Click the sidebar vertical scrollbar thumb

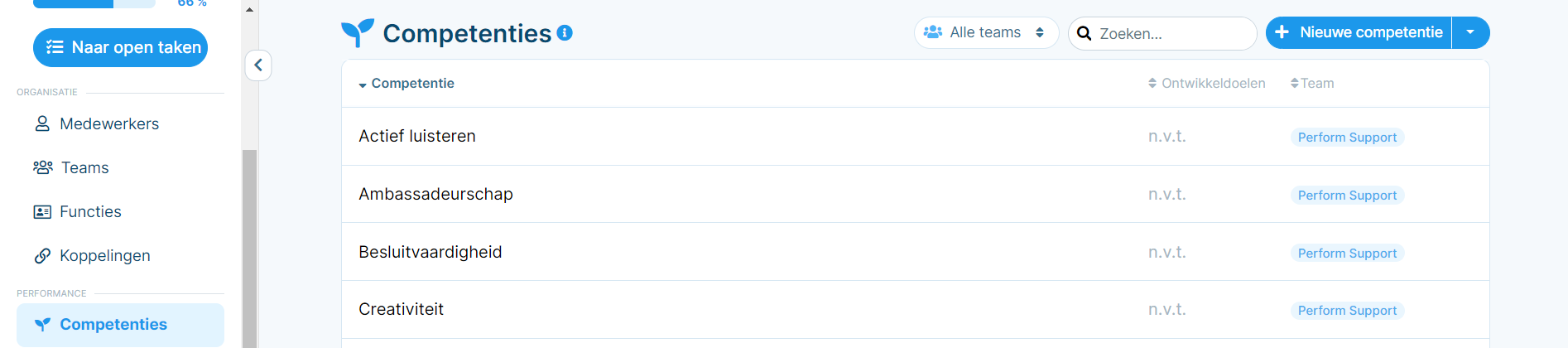(249, 249)
